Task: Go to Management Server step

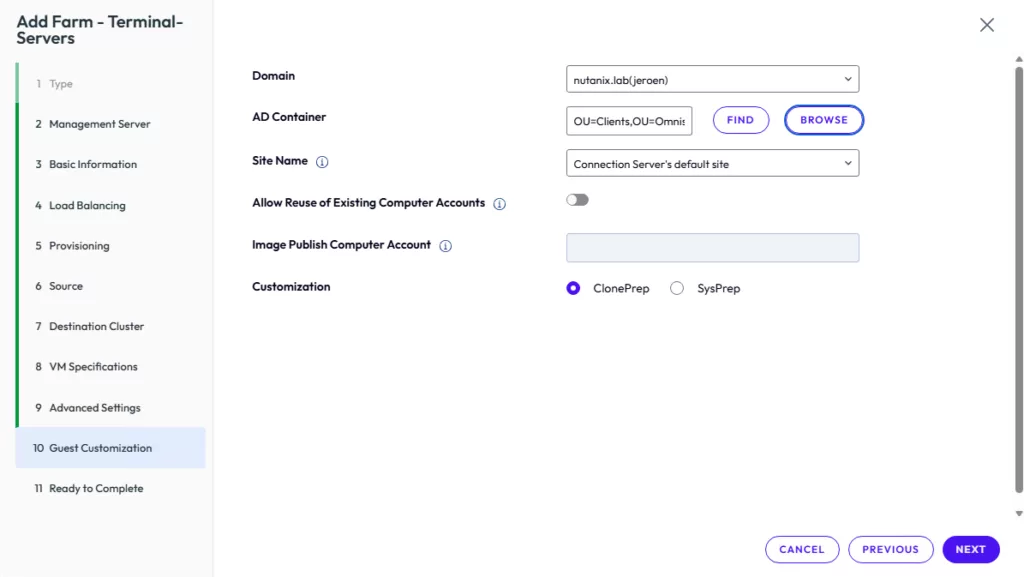Action: click(x=99, y=124)
